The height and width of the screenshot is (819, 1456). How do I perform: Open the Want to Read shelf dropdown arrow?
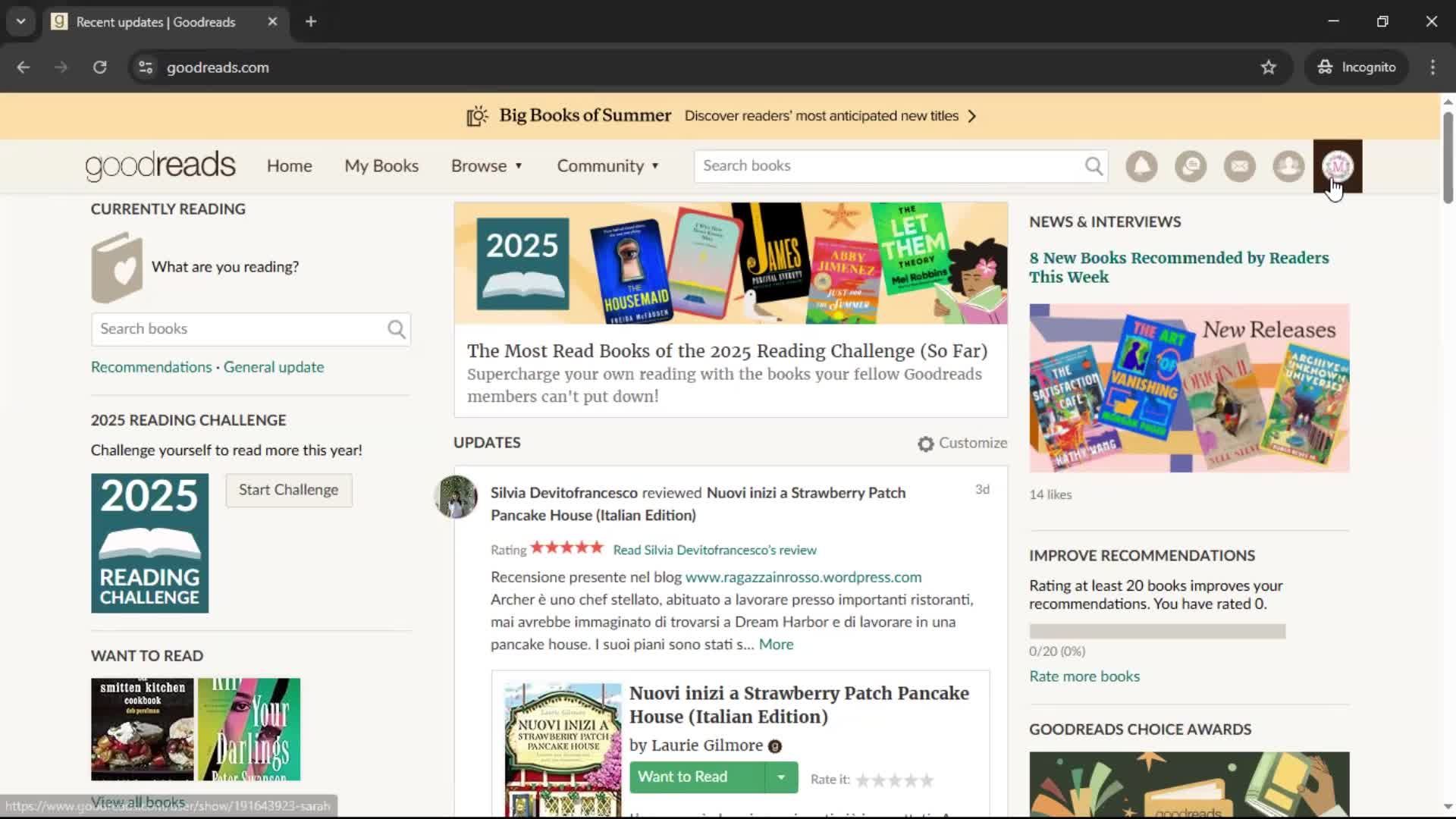(x=781, y=777)
